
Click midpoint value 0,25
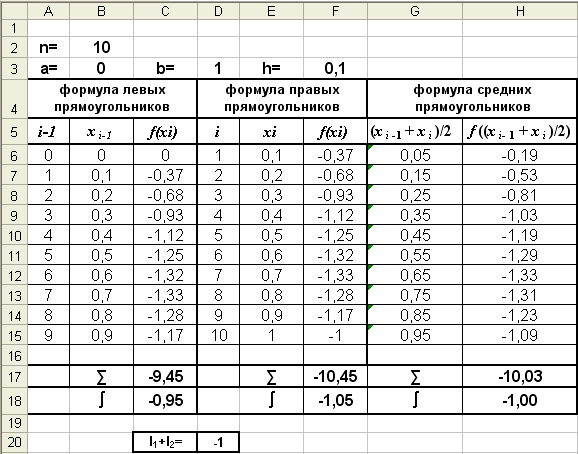415,195
